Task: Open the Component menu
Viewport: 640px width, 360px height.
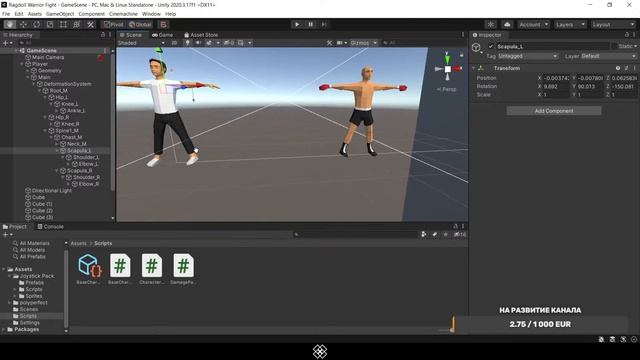Action: pos(91,14)
